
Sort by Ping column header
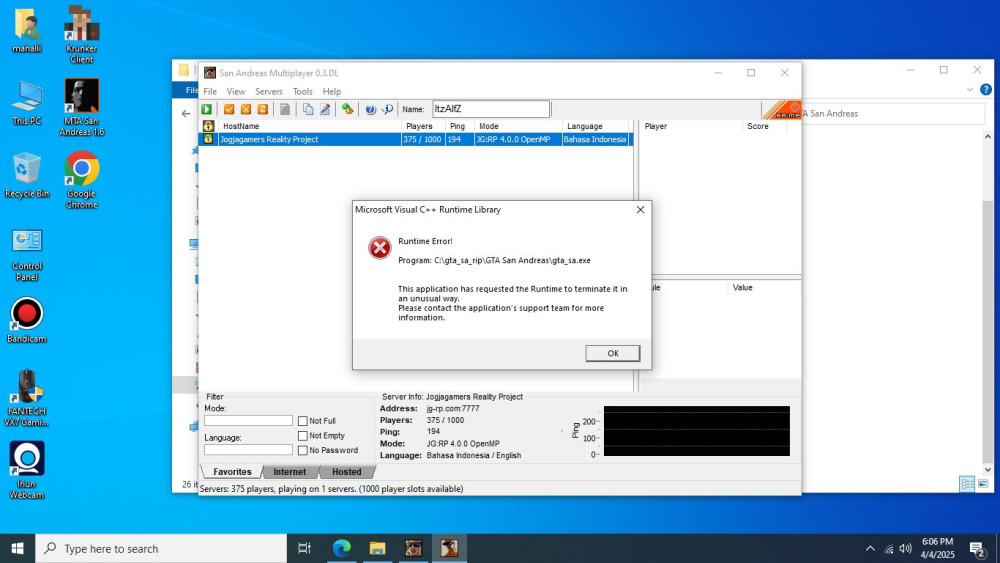tap(459, 126)
